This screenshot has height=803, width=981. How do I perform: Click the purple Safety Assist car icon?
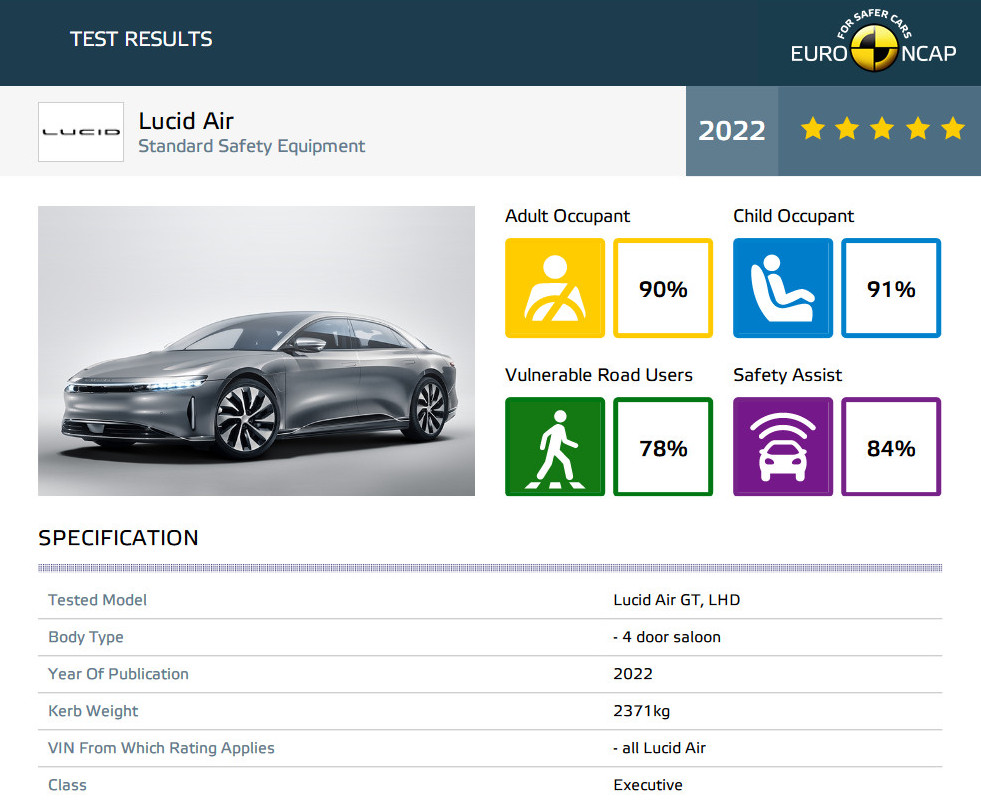pos(783,446)
